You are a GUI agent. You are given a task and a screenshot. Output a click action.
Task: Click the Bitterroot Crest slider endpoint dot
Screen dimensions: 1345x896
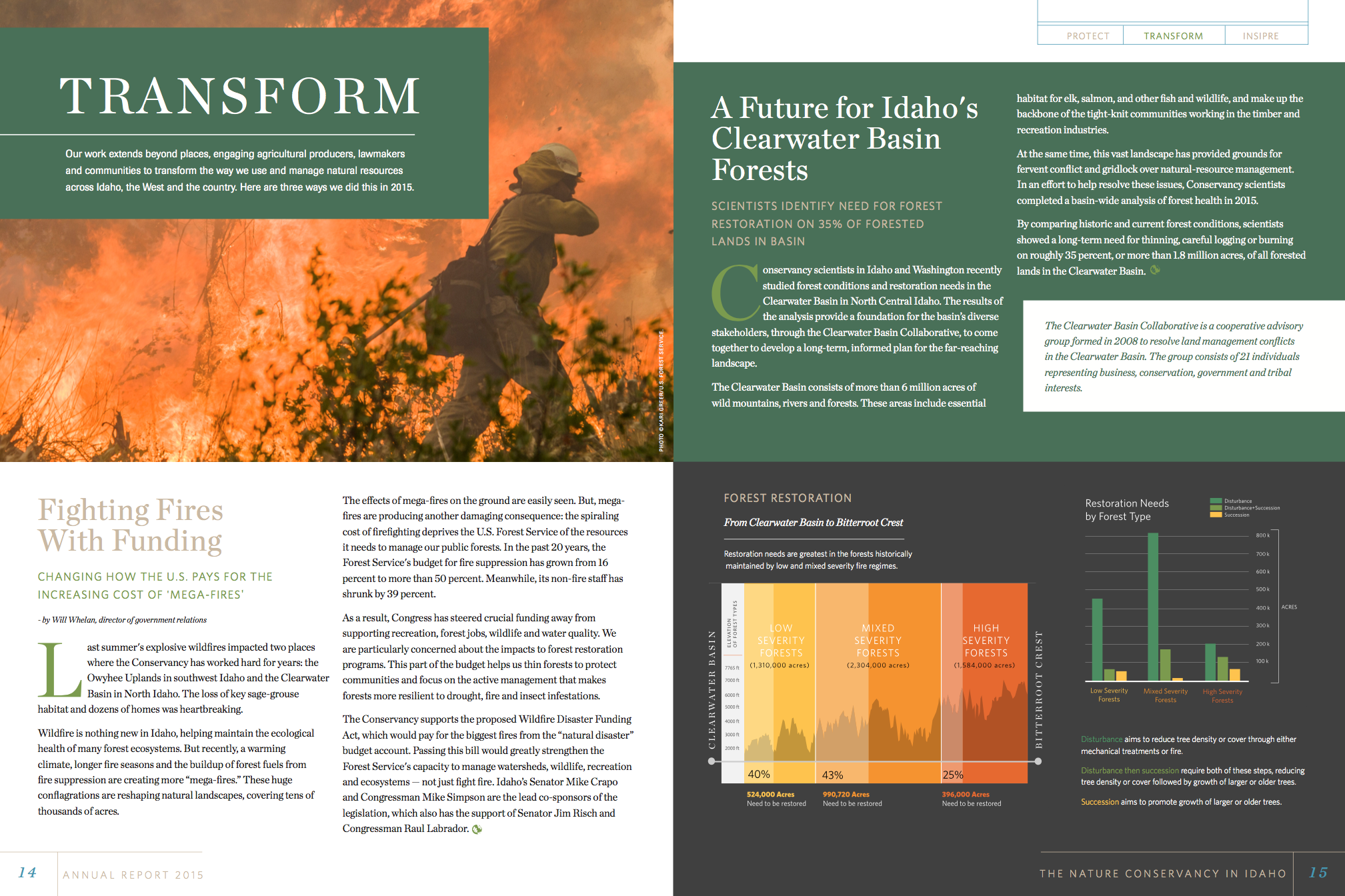point(1038,761)
